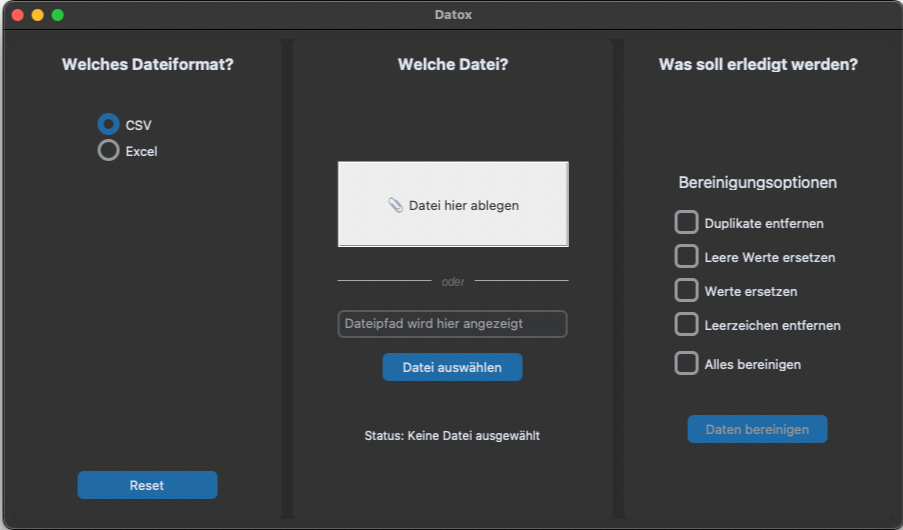Viewport: 903px width, 530px height.
Task: Click the divider between format and file panels
Action: point(286,278)
